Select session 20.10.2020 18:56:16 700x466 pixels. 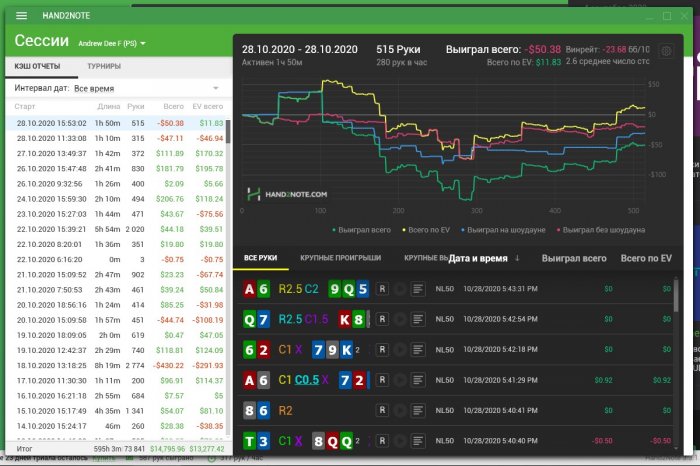[118, 305]
